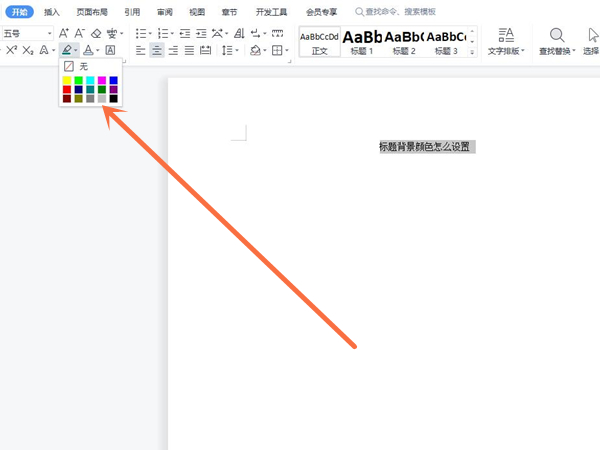Toggle right text alignment
600x450 pixels.
[x=173, y=50]
